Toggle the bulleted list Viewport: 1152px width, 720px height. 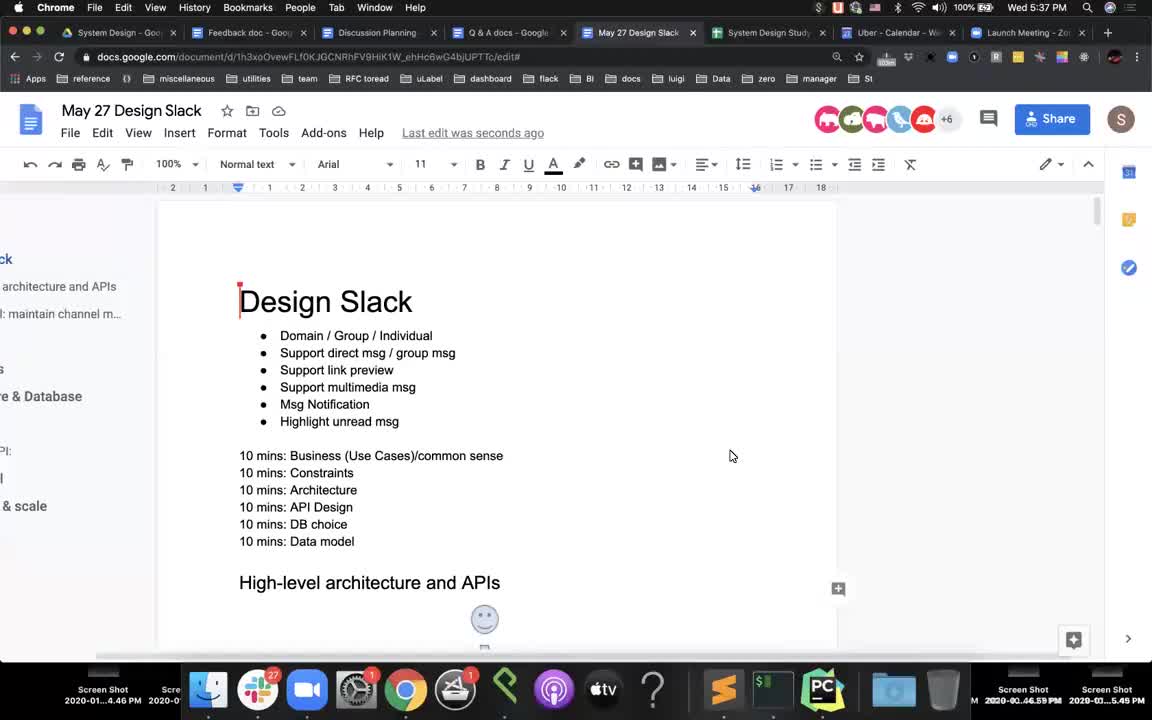[816, 165]
